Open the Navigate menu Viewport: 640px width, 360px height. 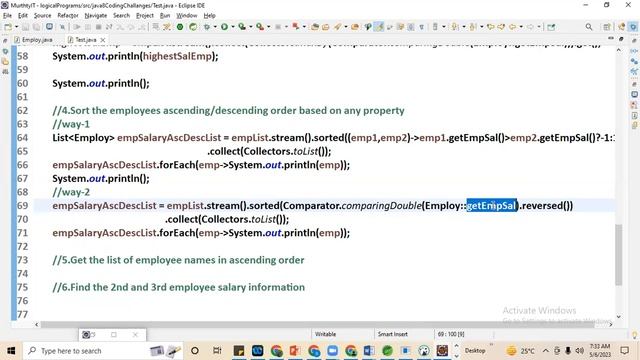point(96,16)
